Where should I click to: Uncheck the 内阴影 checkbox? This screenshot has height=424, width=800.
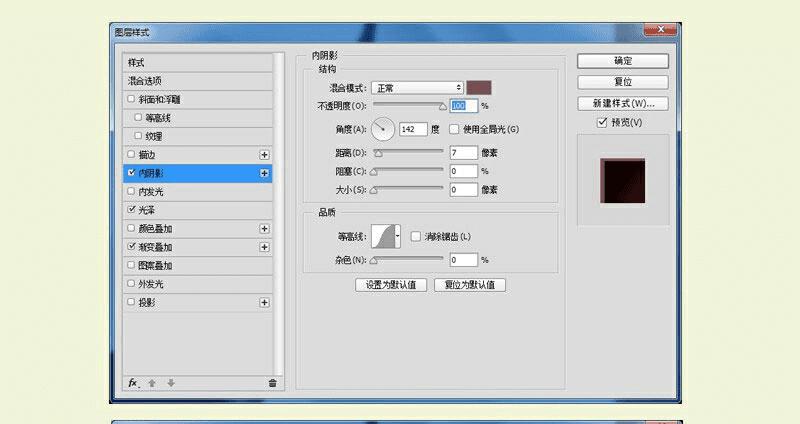click(132, 173)
